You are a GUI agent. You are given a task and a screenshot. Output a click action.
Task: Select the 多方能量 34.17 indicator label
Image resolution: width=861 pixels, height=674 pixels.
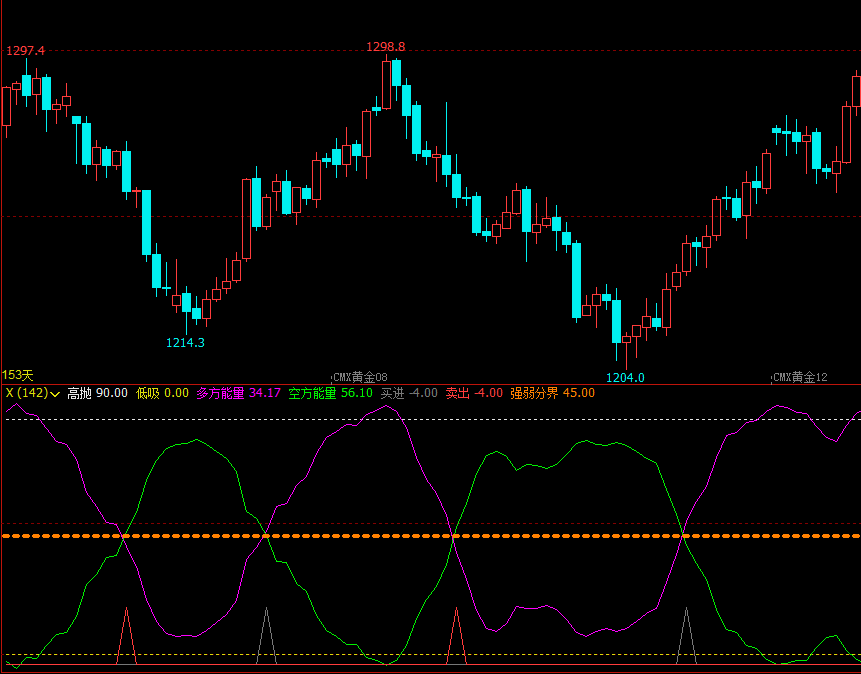[x=238, y=393]
